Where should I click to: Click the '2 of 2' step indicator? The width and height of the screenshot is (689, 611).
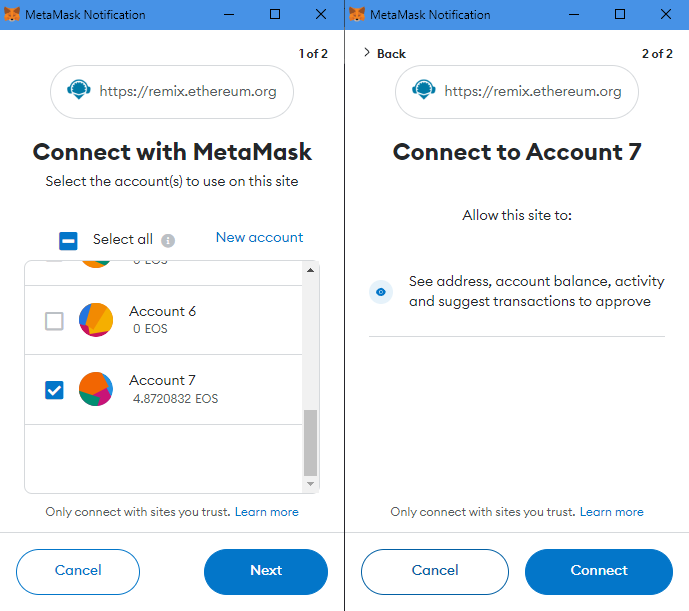click(657, 54)
